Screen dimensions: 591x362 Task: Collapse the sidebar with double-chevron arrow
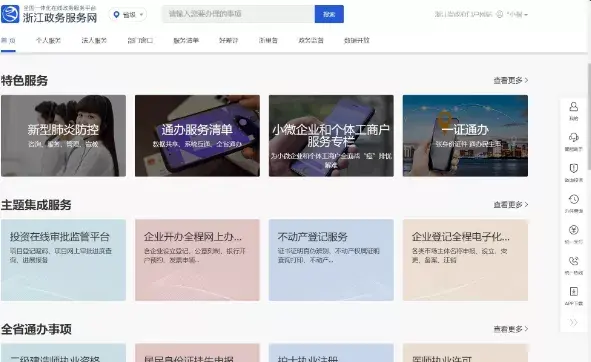click(x=574, y=322)
